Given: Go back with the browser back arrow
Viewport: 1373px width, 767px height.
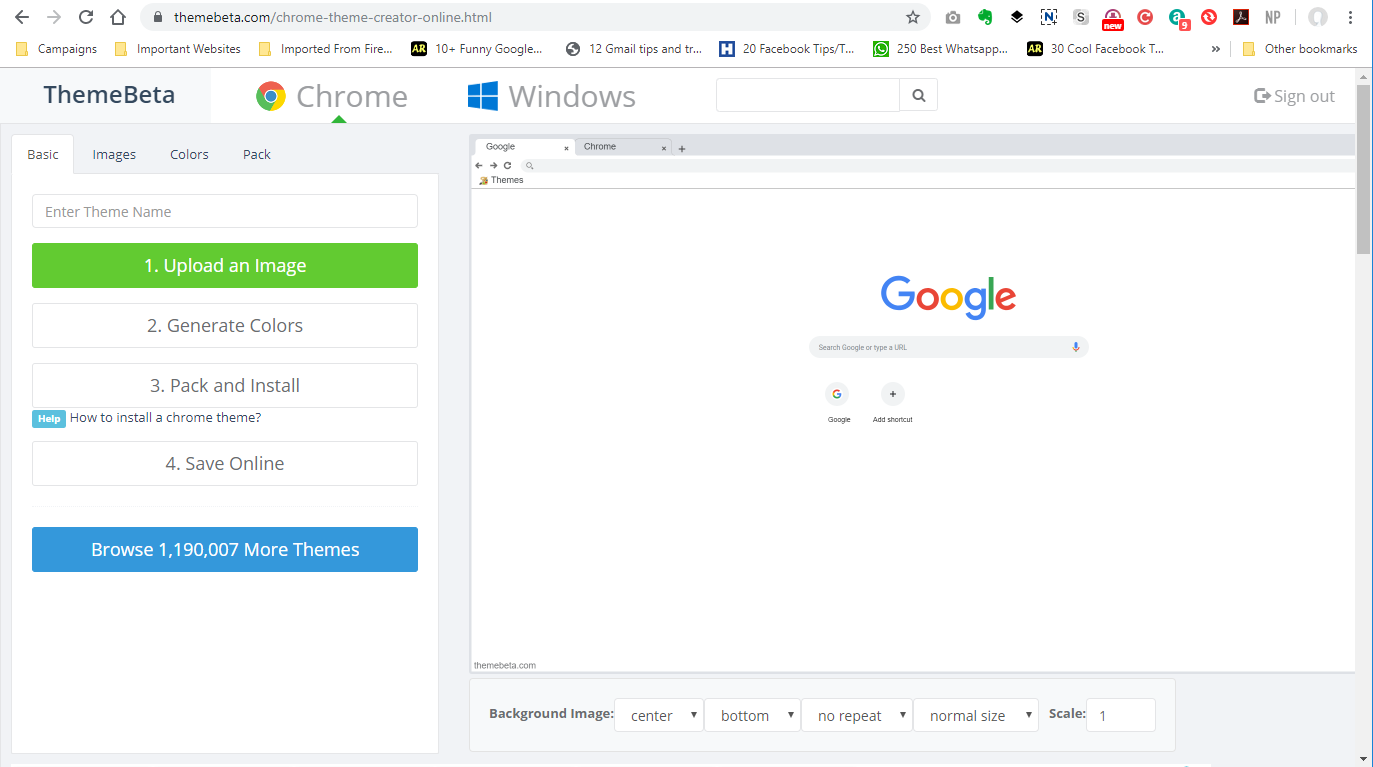Looking at the screenshot, I should point(22,17).
